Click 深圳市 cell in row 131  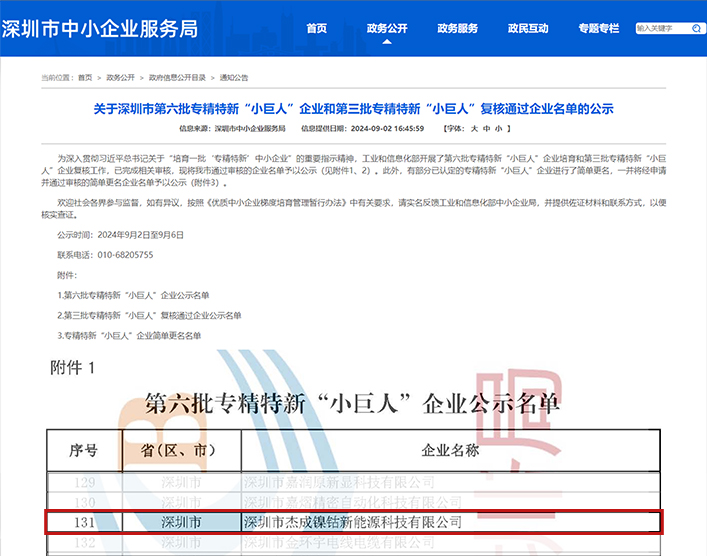click(x=181, y=522)
